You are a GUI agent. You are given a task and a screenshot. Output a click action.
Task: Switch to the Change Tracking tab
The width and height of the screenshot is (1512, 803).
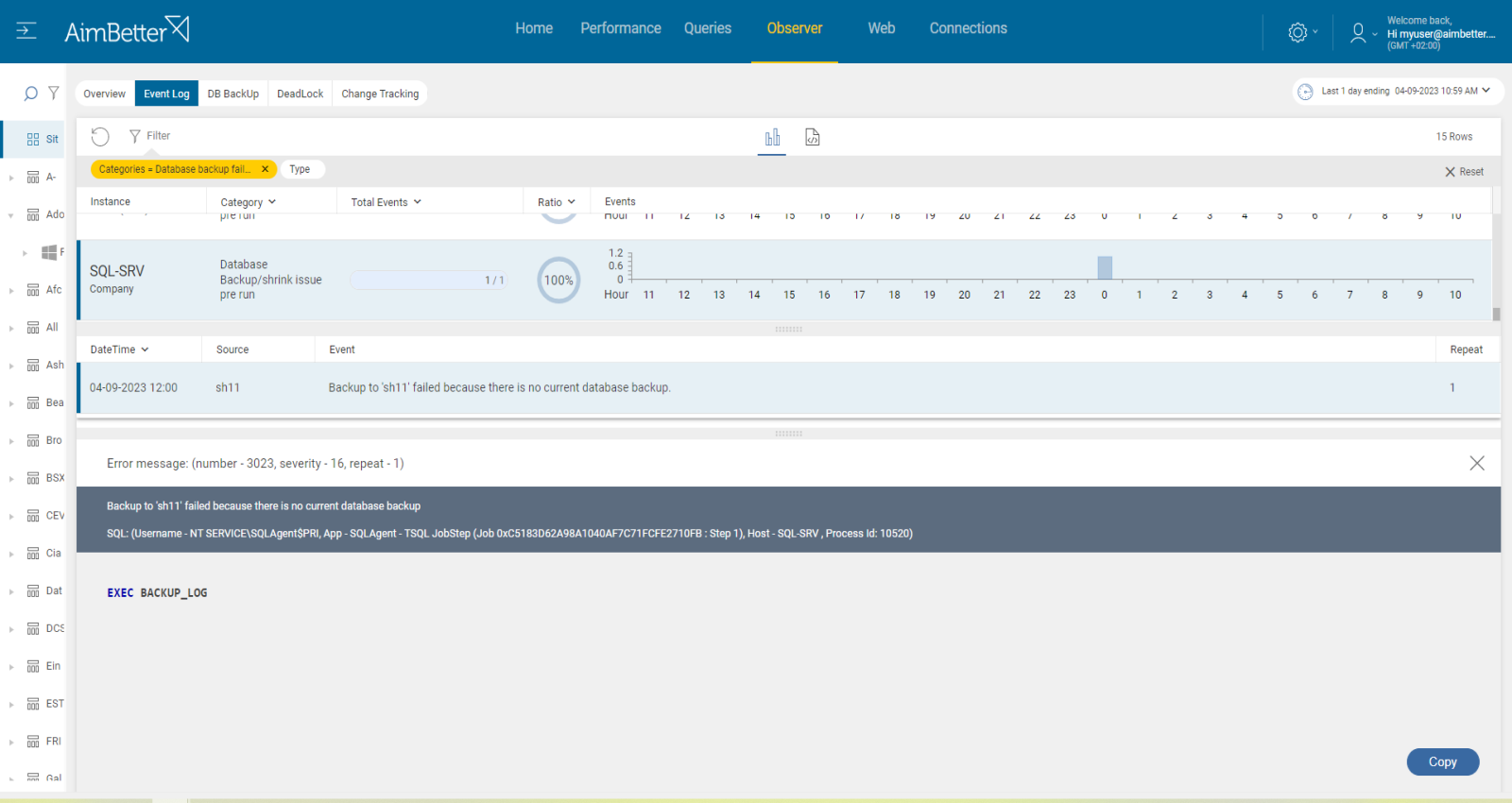[380, 94]
